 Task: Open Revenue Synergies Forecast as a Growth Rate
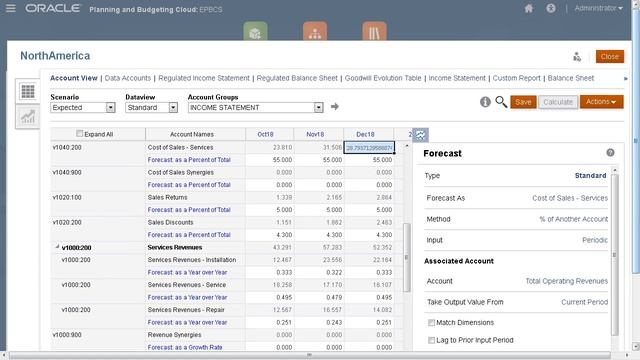point(185,347)
